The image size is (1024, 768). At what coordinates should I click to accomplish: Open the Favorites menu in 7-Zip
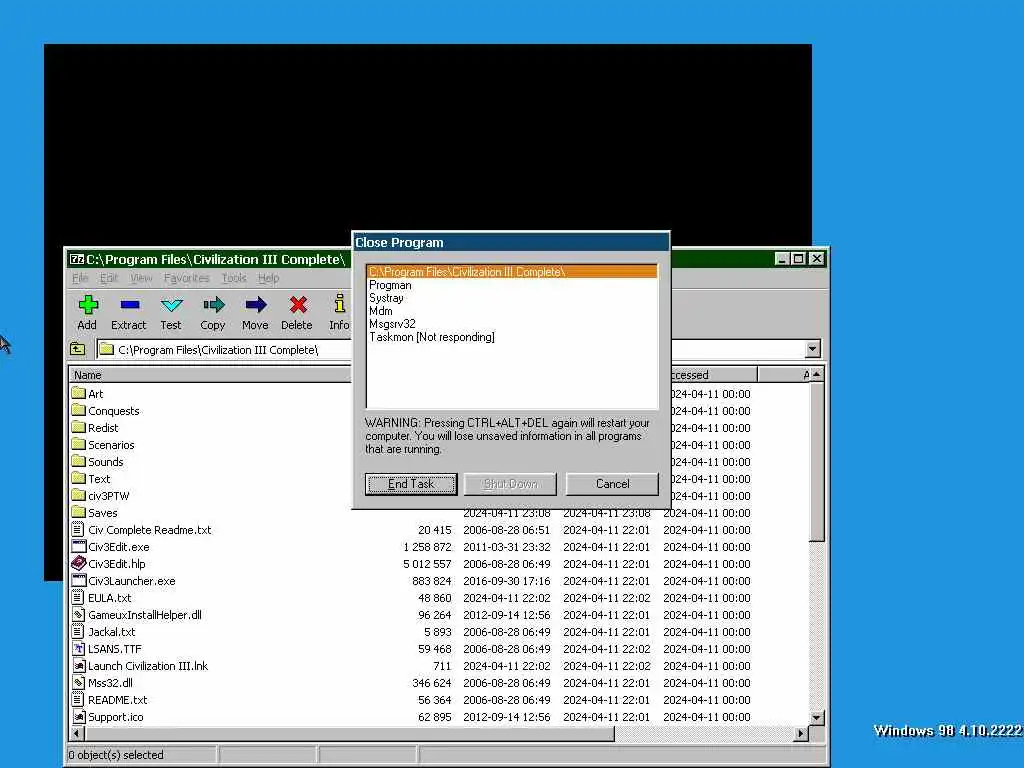tap(187, 278)
